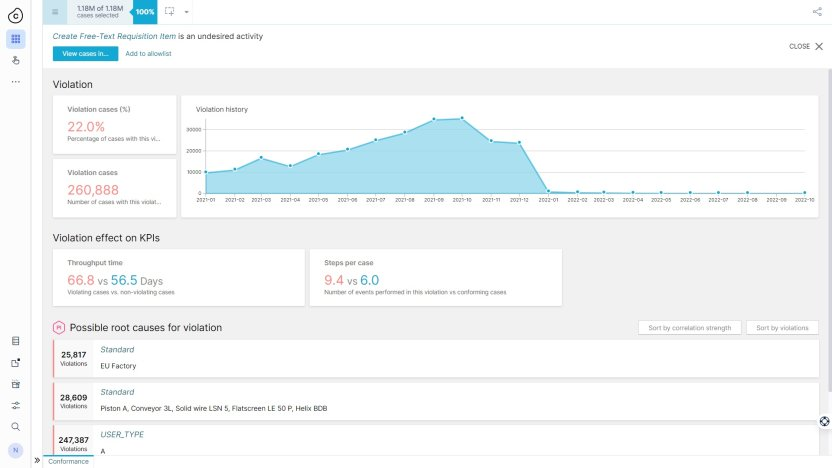The image size is (832, 468).
Task: Open the N user avatar
Action: click(15, 450)
